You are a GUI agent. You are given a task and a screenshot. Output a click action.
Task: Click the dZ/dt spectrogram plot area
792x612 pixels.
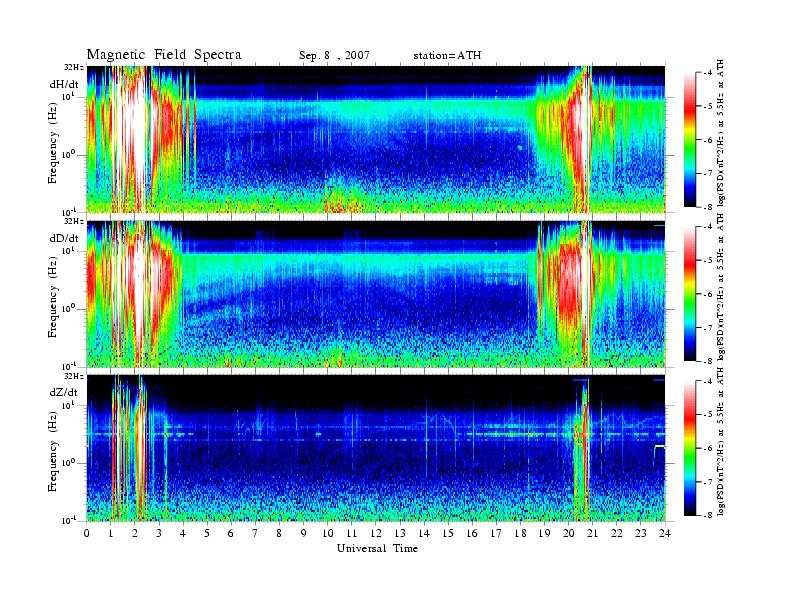pyautogui.click(x=376, y=448)
